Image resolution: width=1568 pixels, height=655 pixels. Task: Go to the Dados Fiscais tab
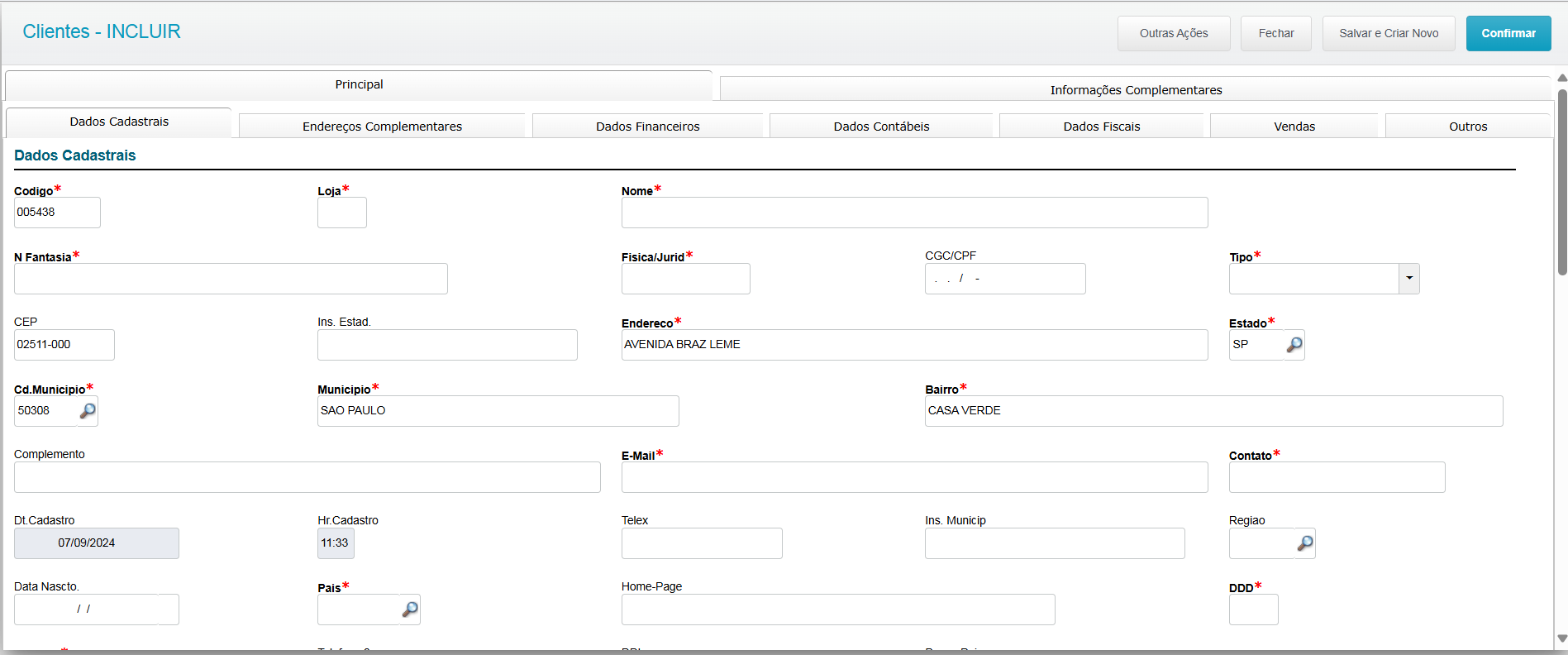[1101, 127]
